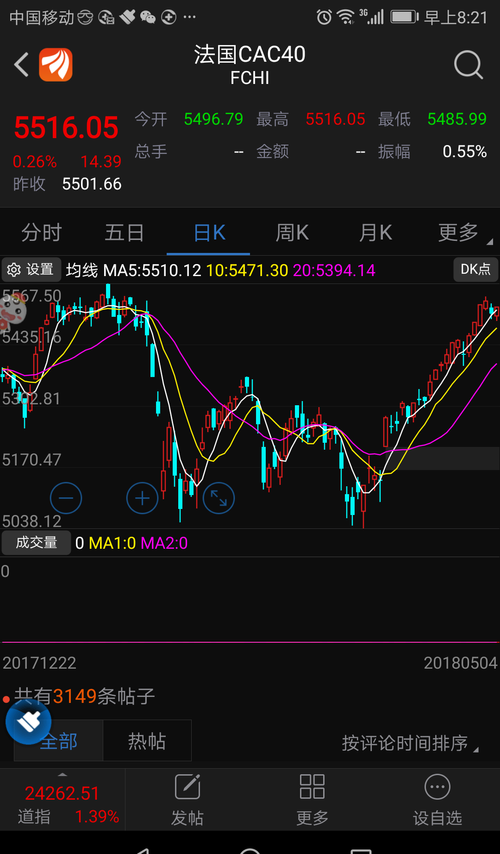Image resolution: width=500 pixels, height=854 pixels.
Task: Zoom out chart with minus icon
Action: (66, 498)
